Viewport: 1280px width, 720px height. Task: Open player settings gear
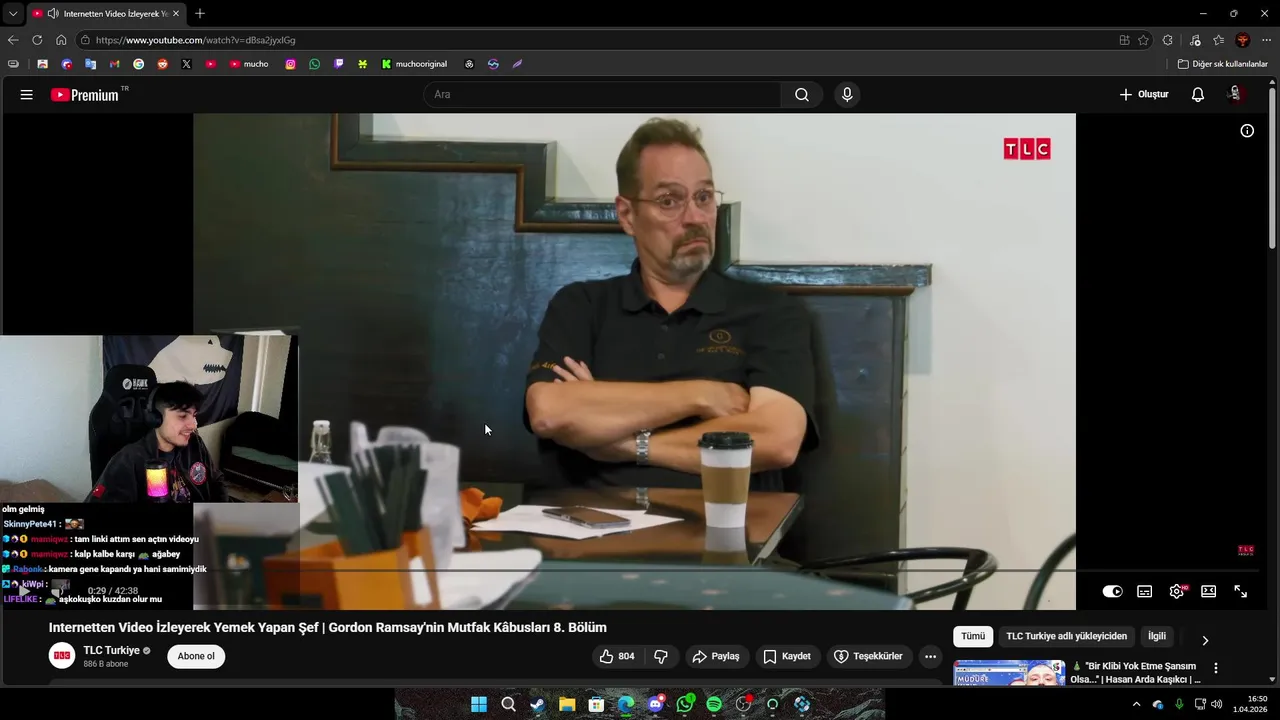[1177, 592]
